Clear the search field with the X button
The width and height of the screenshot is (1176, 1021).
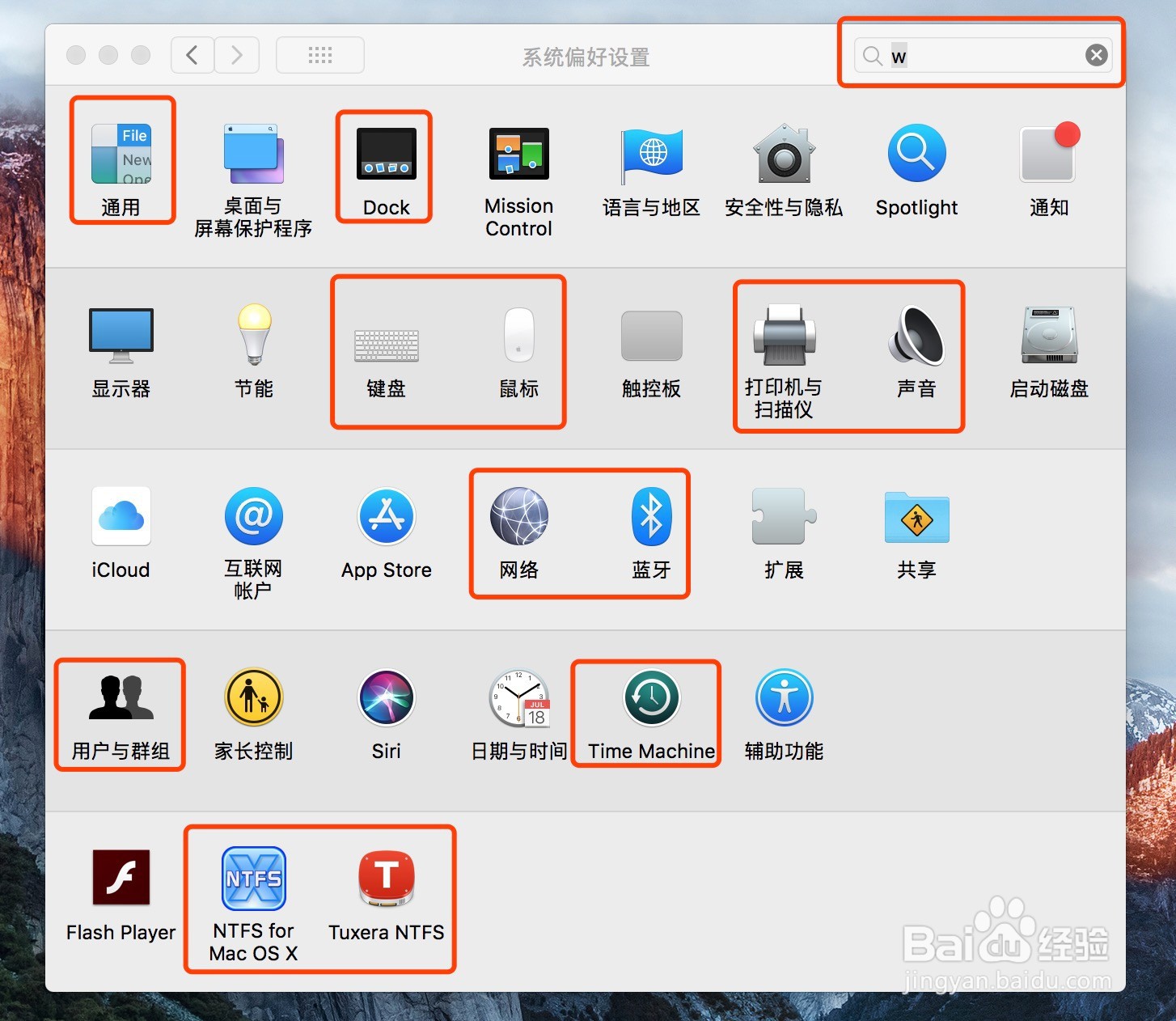pos(1097,55)
